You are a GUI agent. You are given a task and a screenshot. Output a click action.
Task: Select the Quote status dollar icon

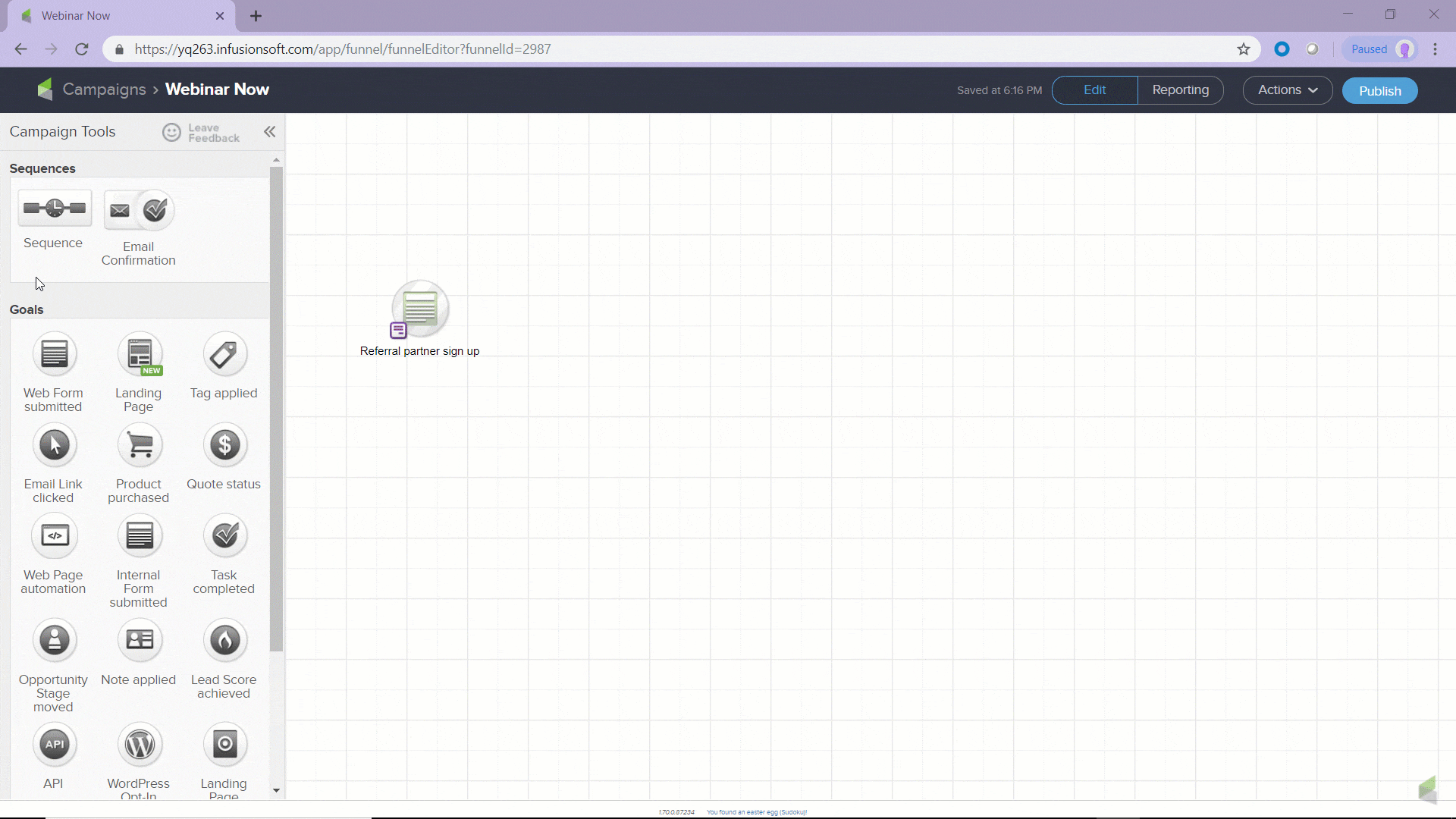click(224, 445)
